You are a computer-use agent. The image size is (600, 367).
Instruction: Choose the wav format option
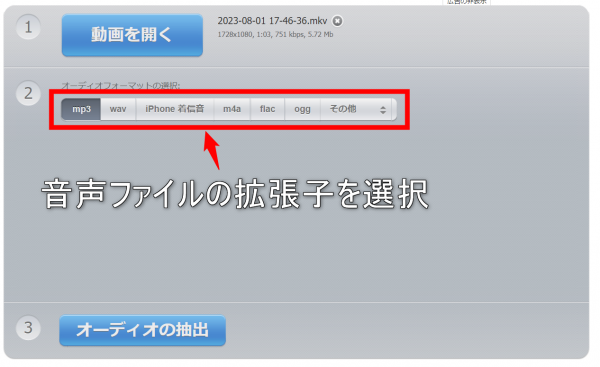[118, 109]
